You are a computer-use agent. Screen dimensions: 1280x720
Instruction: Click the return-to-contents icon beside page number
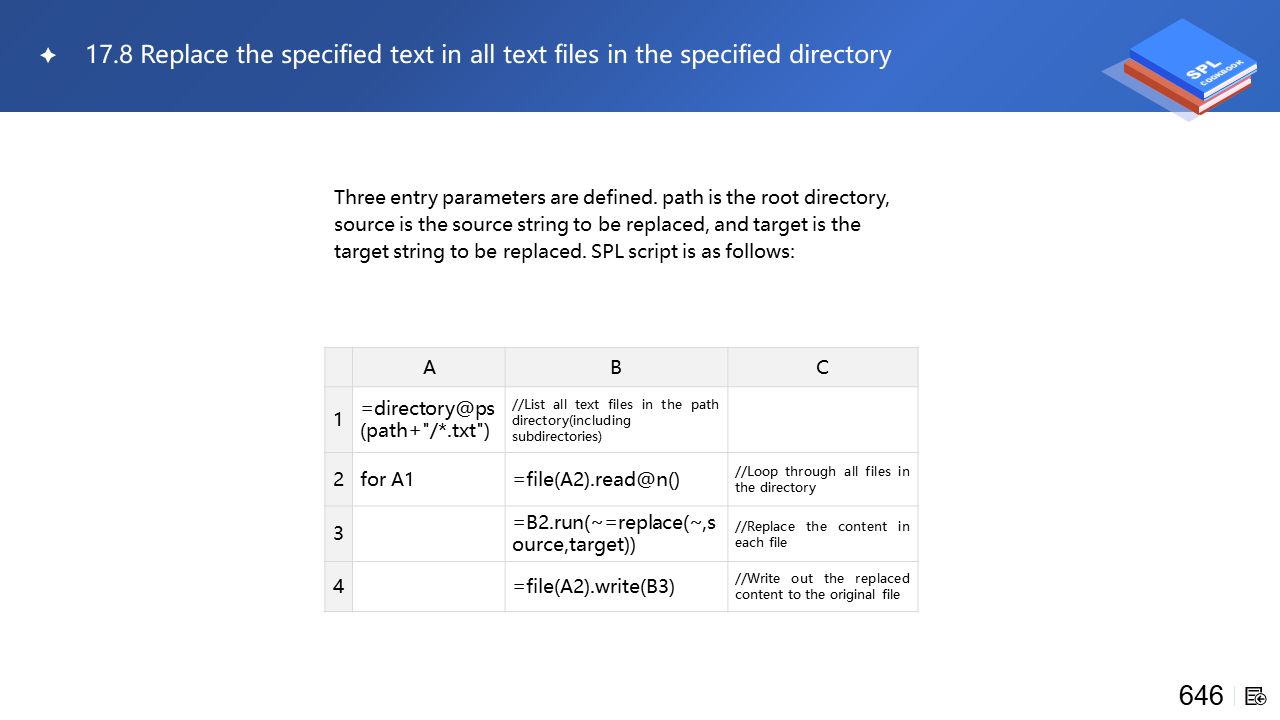1256,696
